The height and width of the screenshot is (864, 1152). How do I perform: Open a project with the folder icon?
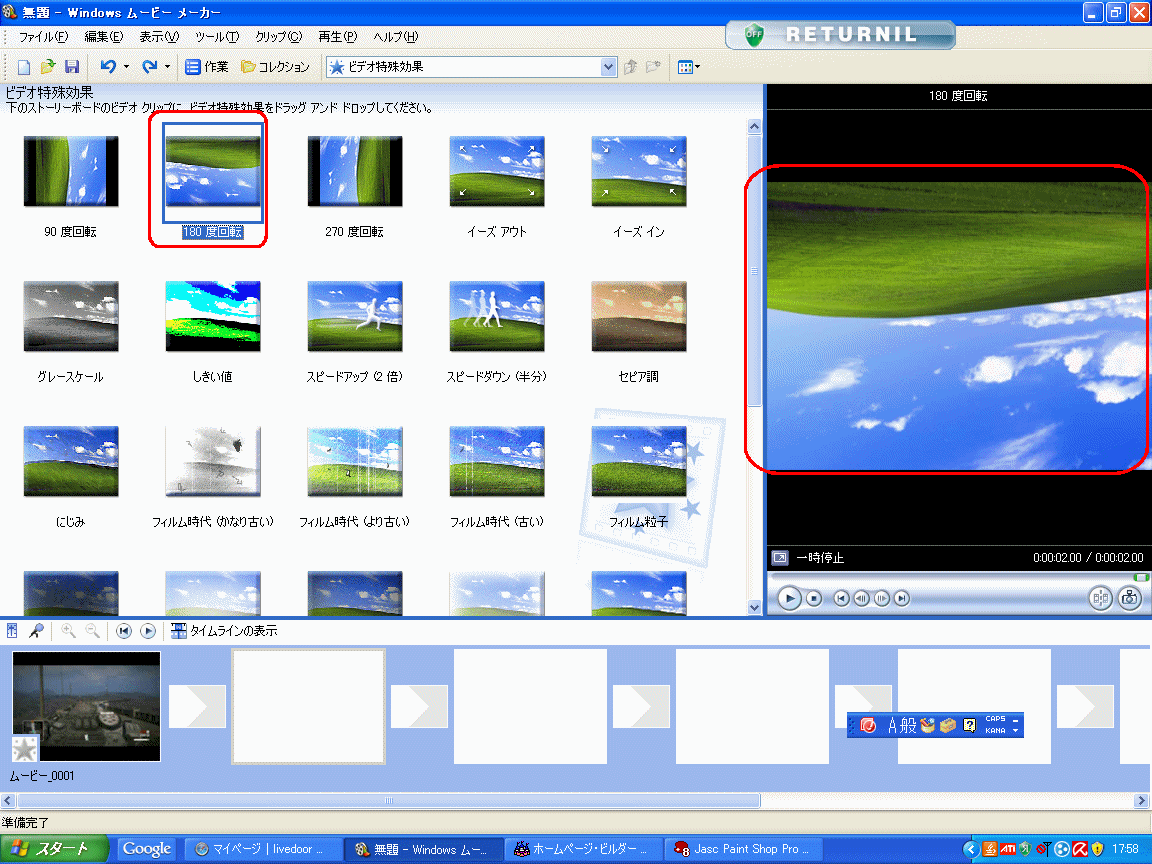click(x=48, y=67)
